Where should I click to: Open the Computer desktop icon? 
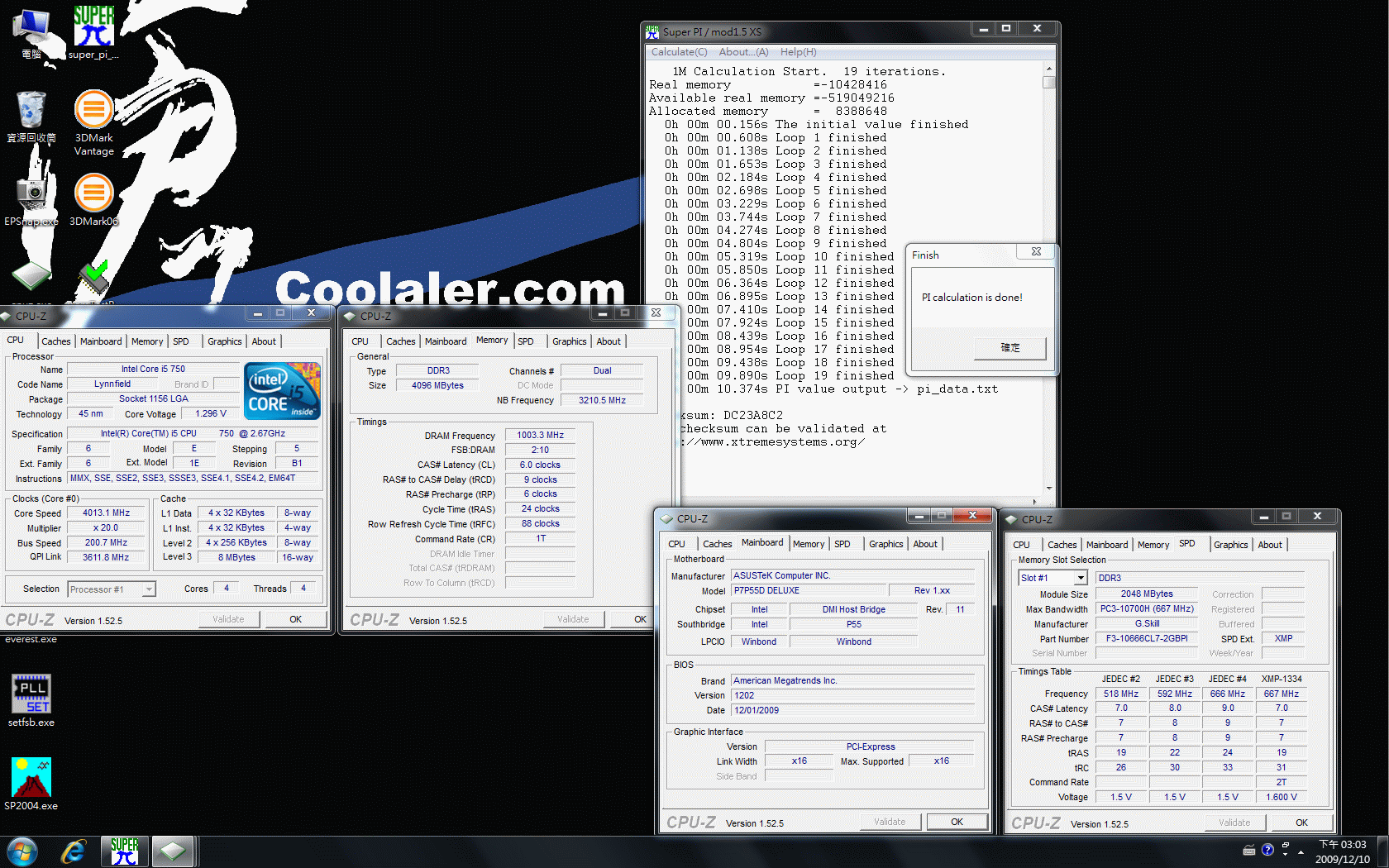pyautogui.click(x=31, y=33)
